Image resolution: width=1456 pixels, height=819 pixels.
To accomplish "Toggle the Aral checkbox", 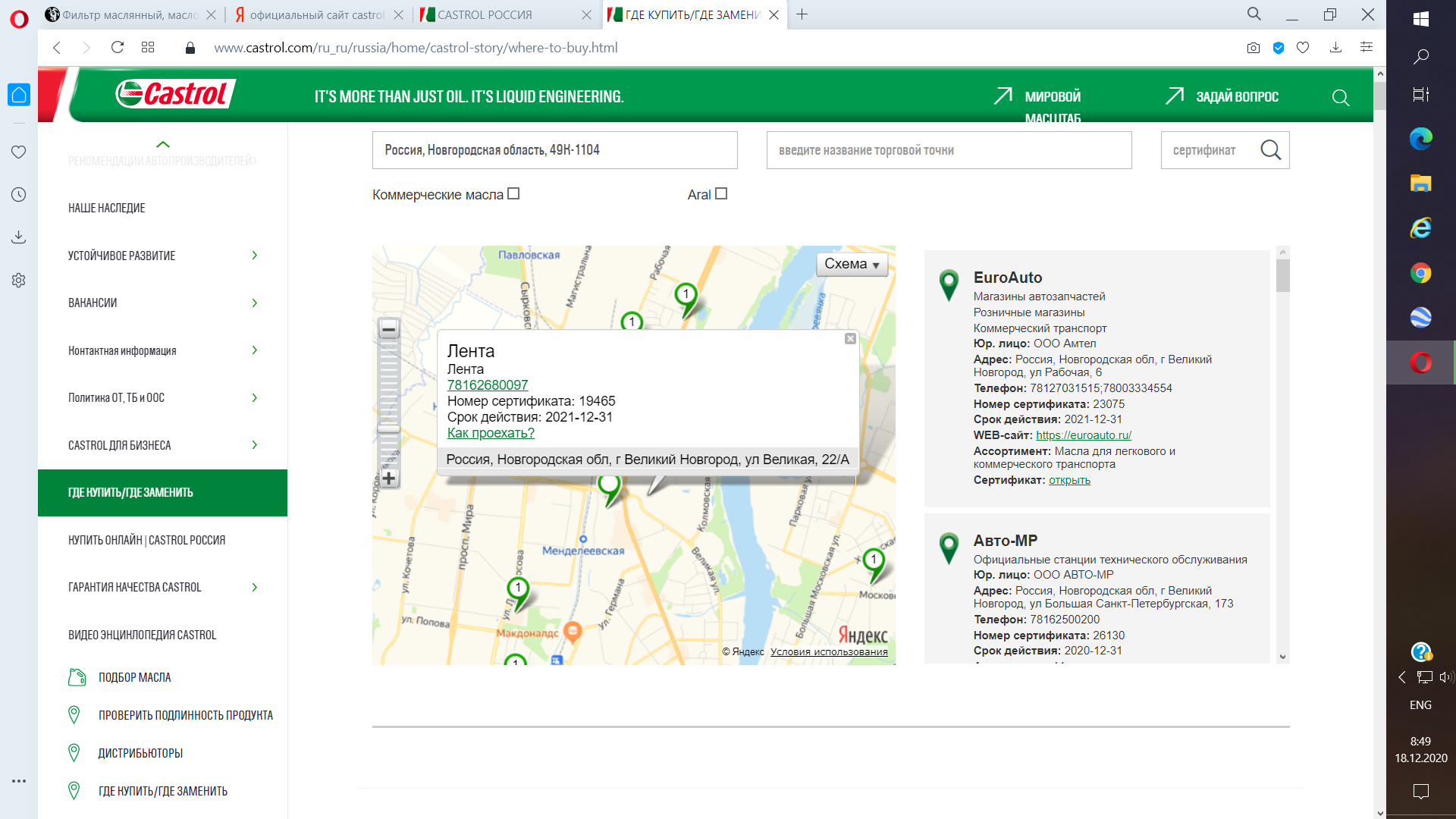I will (x=721, y=194).
